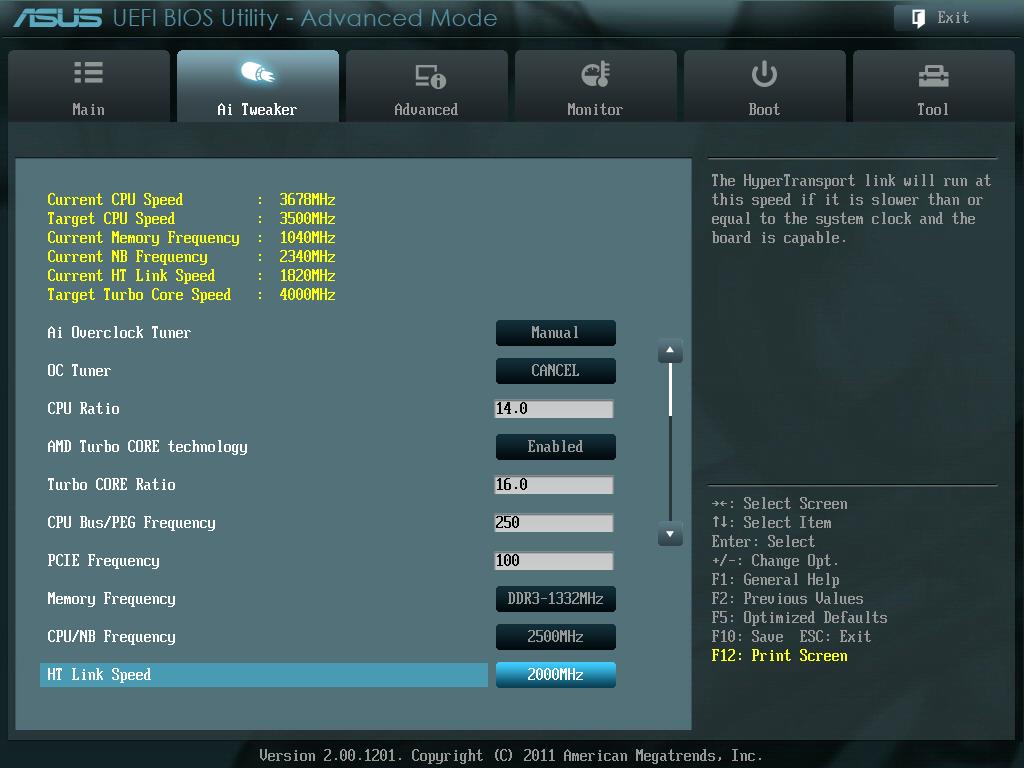
Task: Click the CPU Ratio 14.0 field
Action: pyautogui.click(x=554, y=409)
